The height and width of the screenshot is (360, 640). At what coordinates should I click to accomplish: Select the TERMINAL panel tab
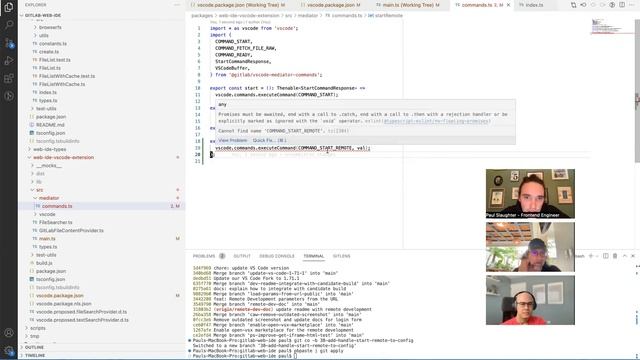313,256
